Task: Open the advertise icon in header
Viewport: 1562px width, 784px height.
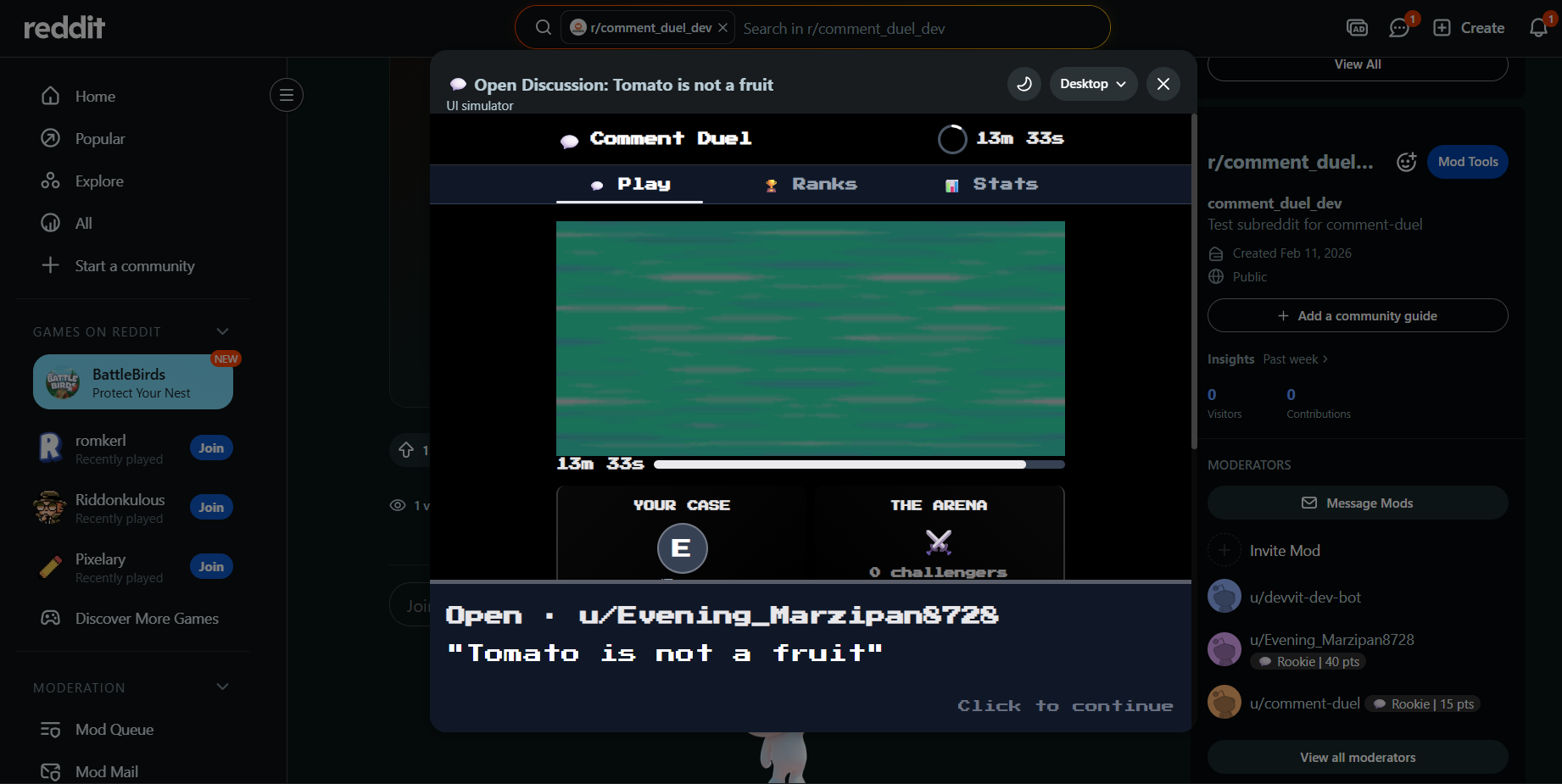Action: (1358, 28)
